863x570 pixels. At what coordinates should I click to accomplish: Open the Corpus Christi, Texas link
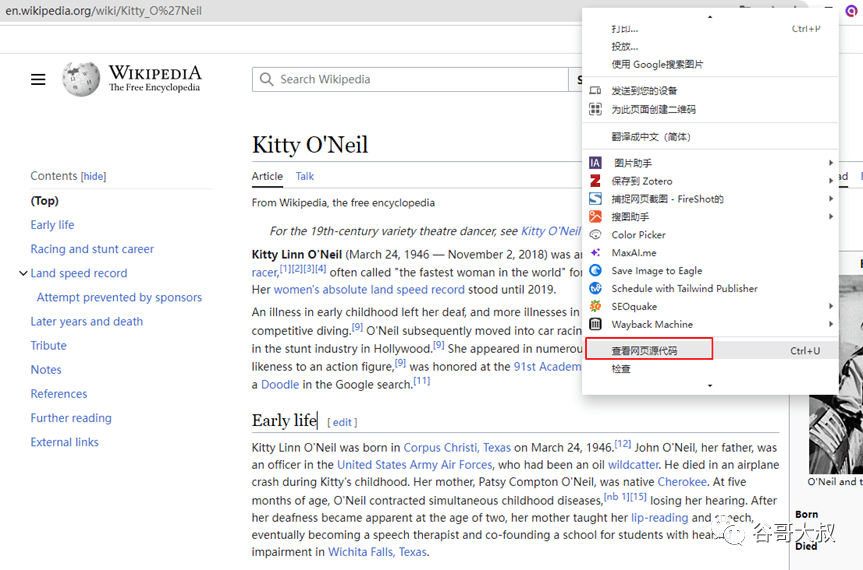(x=457, y=448)
